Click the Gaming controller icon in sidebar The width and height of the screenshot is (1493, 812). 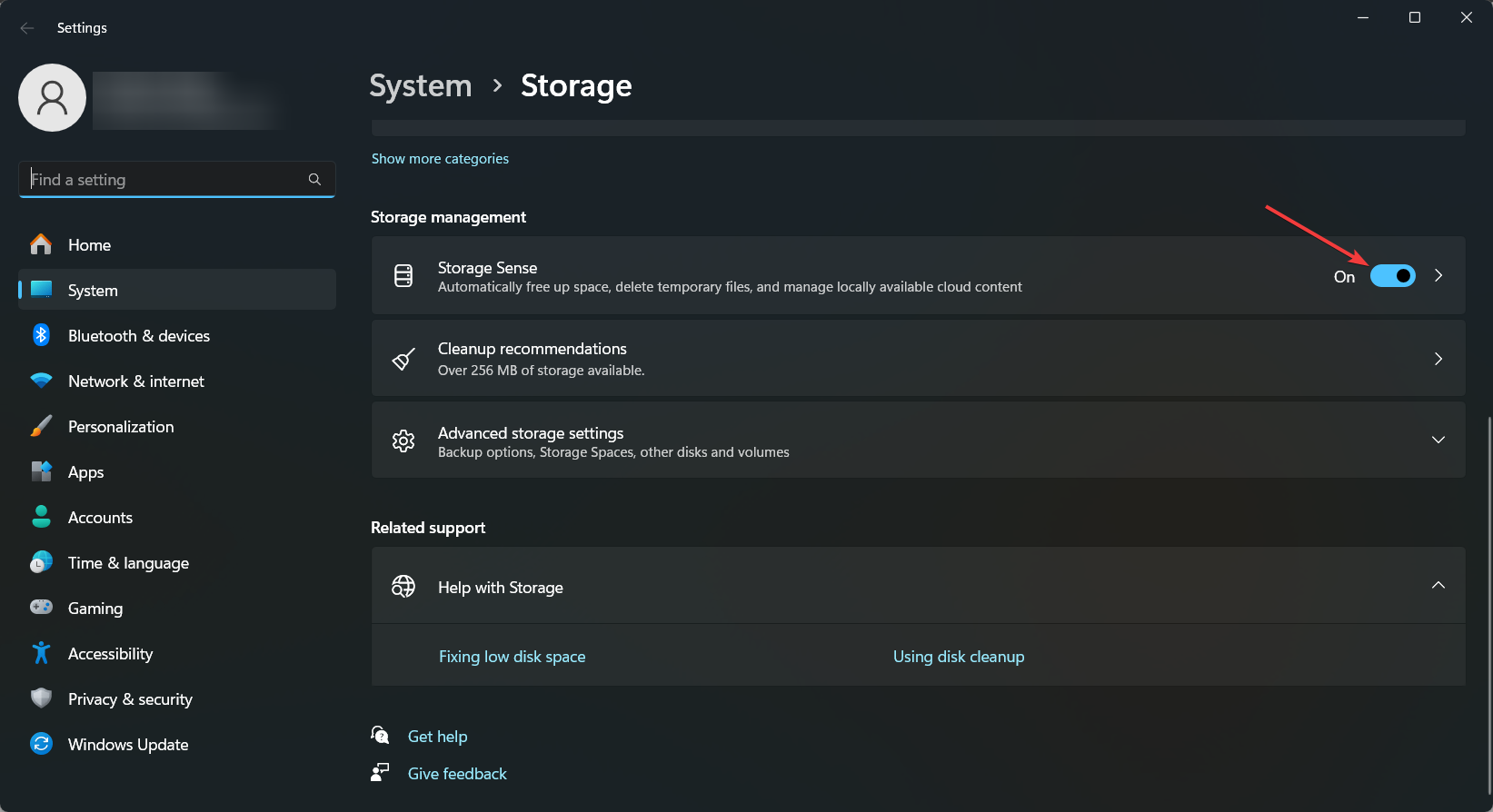coord(41,607)
